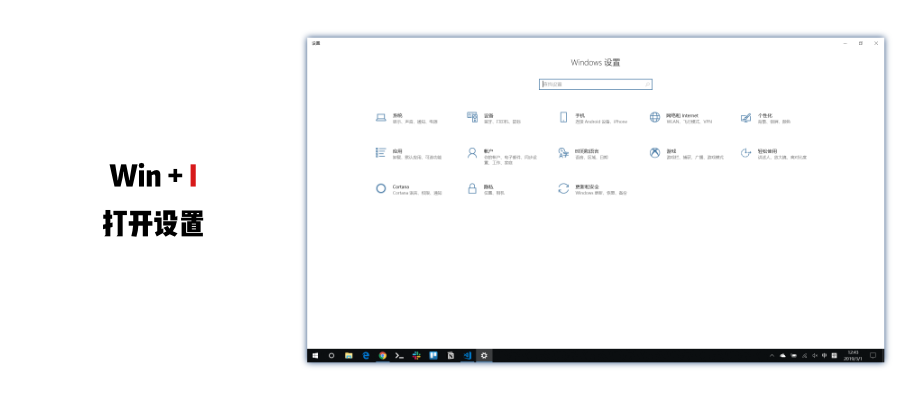Click the Cortana circle on the taskbar
This screenshot has width=900, height=400.
[331, 356]
